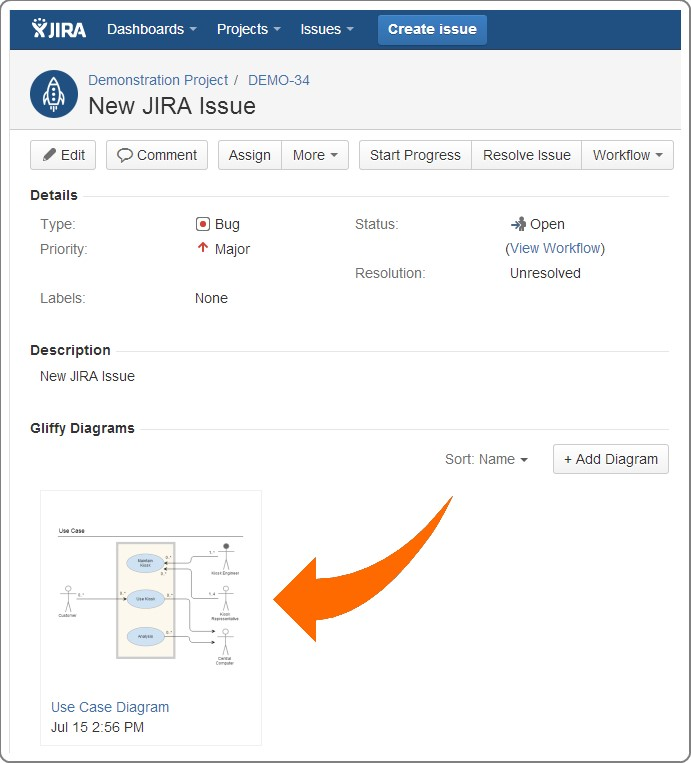
Task: Click the Edit button
Action: (x=63, y=155)
